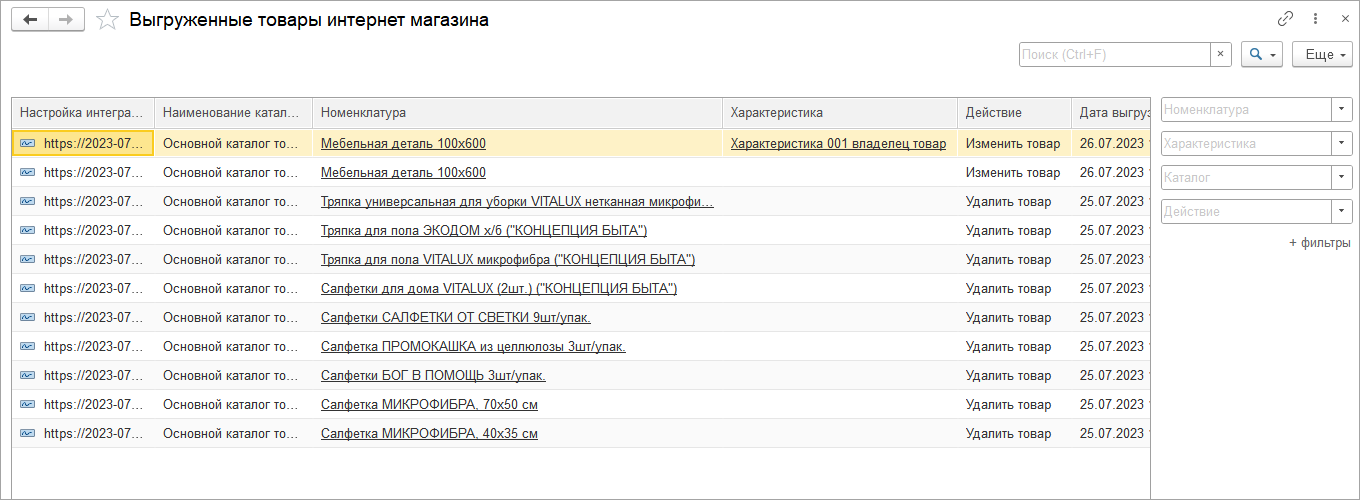
Task: Open Тряпка для пола ЭКОДОМ х/б link
Action: (484, 231)
